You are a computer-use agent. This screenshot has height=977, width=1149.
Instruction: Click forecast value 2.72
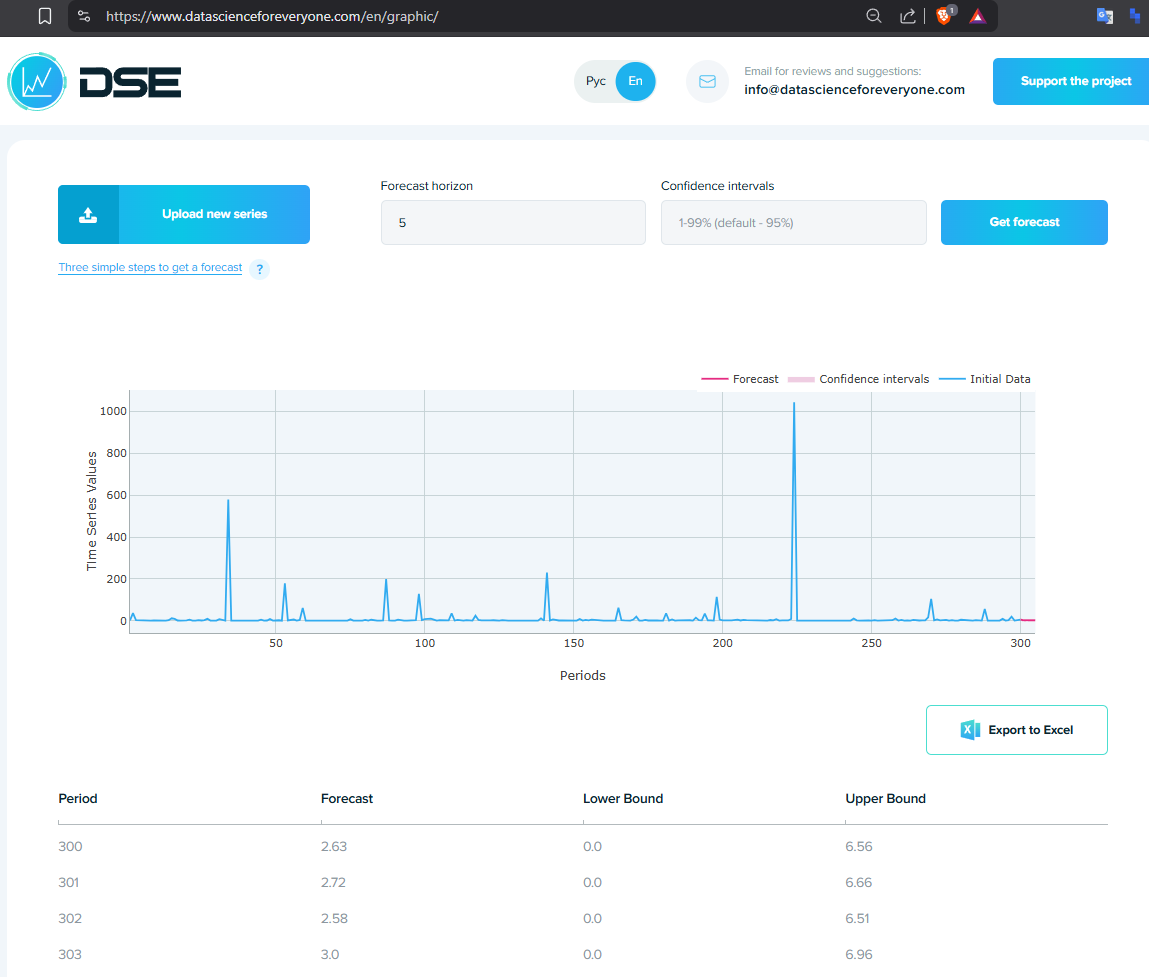(x=333, y=882)
